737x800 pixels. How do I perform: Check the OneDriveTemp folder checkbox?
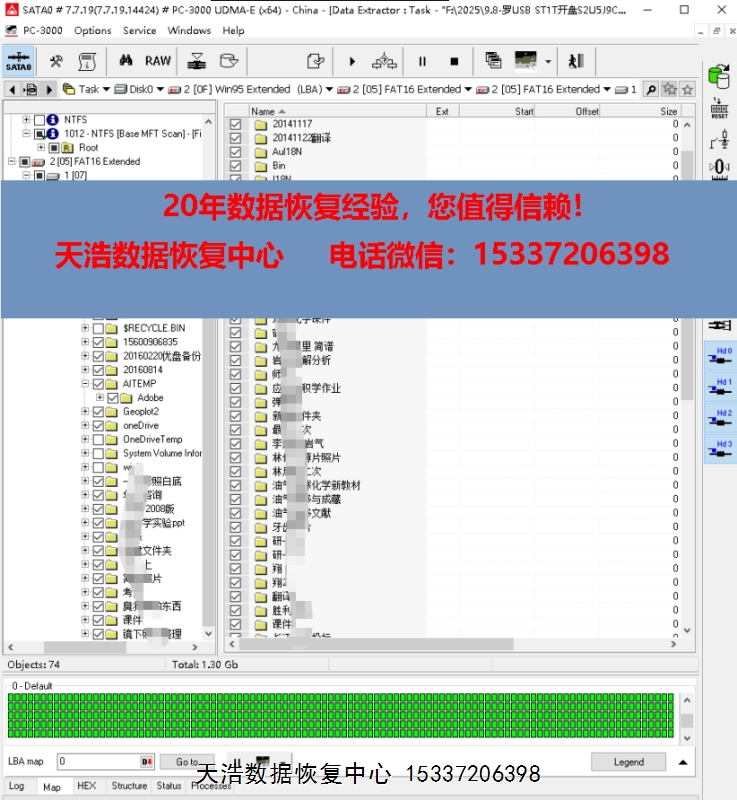tap(98, 440)
